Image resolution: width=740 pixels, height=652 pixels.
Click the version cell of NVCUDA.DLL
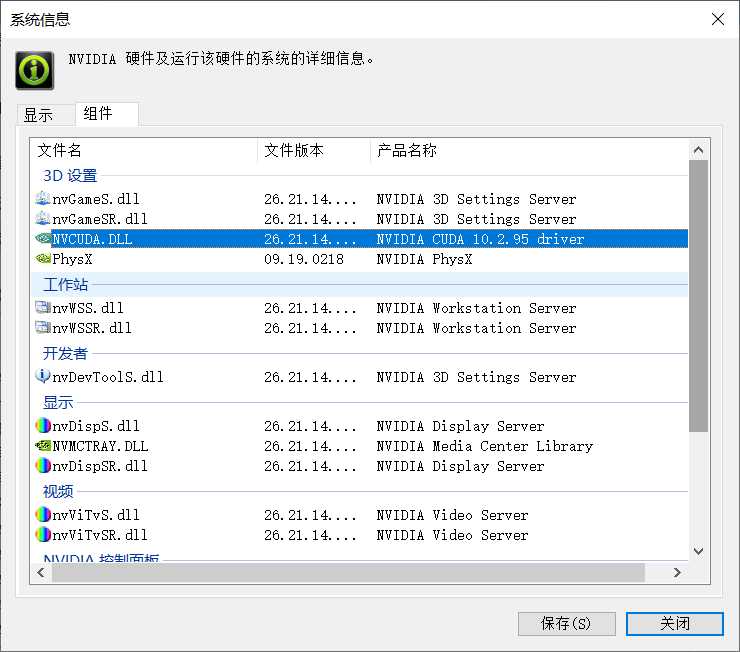[x=310, y=239]
